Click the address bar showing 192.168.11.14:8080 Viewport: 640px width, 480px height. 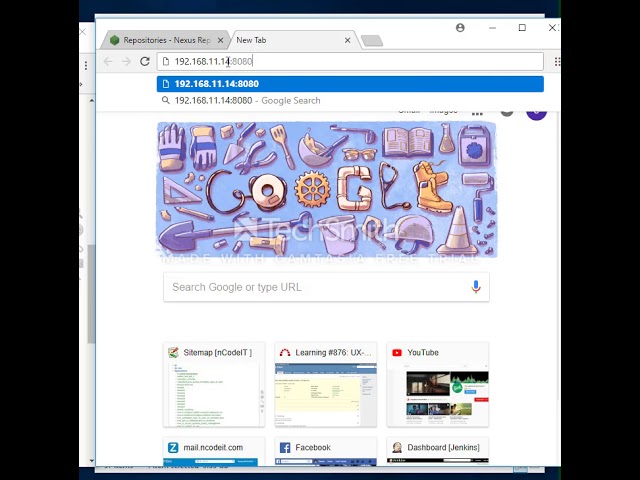tap(350, 61)
